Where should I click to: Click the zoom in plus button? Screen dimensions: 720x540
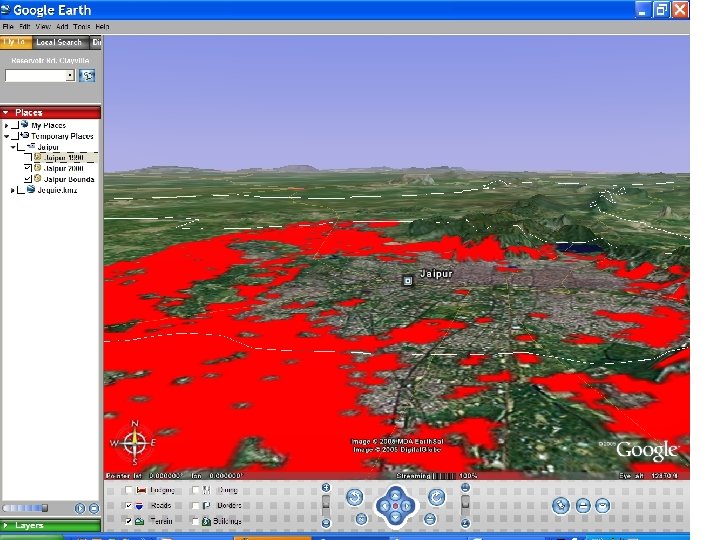tap(326, 488)
